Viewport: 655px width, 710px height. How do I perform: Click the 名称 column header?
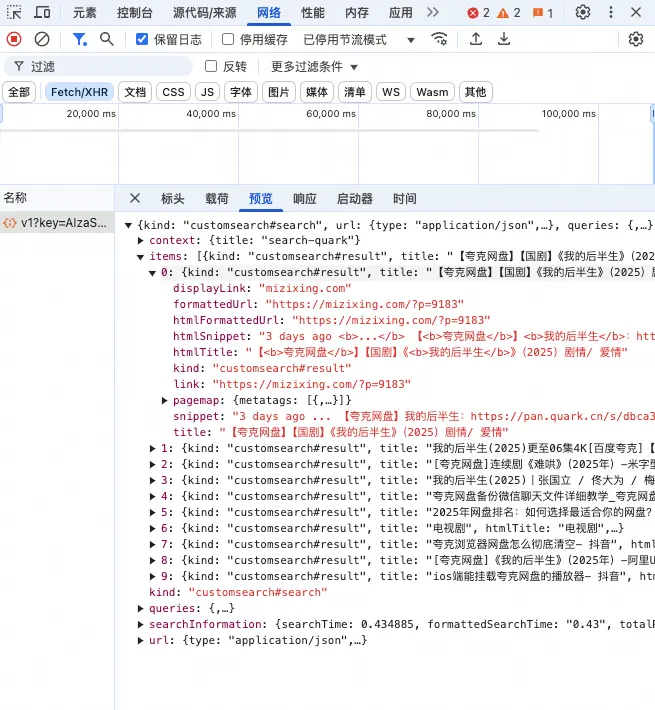pyautogui.click(x=57, y=198)
